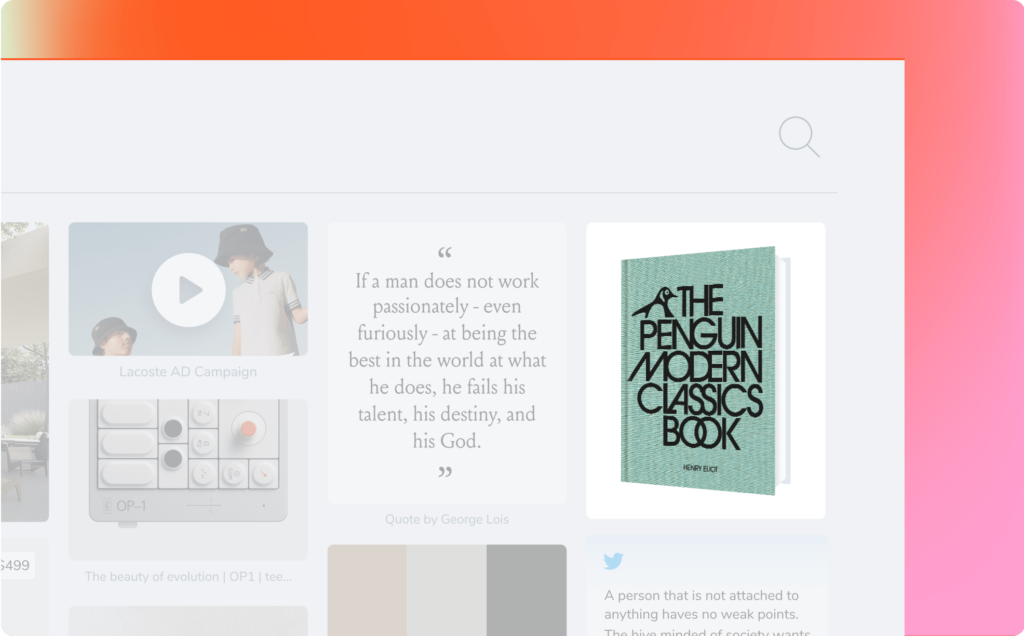Select the beige color swatch
1024x636 pixels.
(367, 590)
